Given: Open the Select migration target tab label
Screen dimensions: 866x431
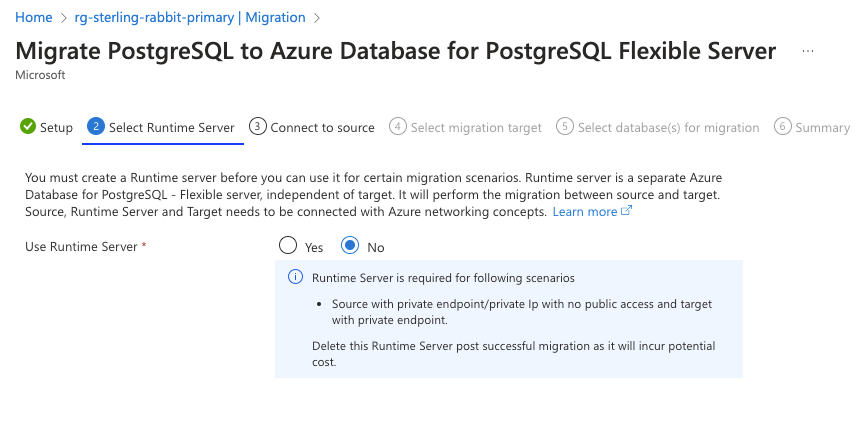Looking at the screenshot, I should coord(476,127).
